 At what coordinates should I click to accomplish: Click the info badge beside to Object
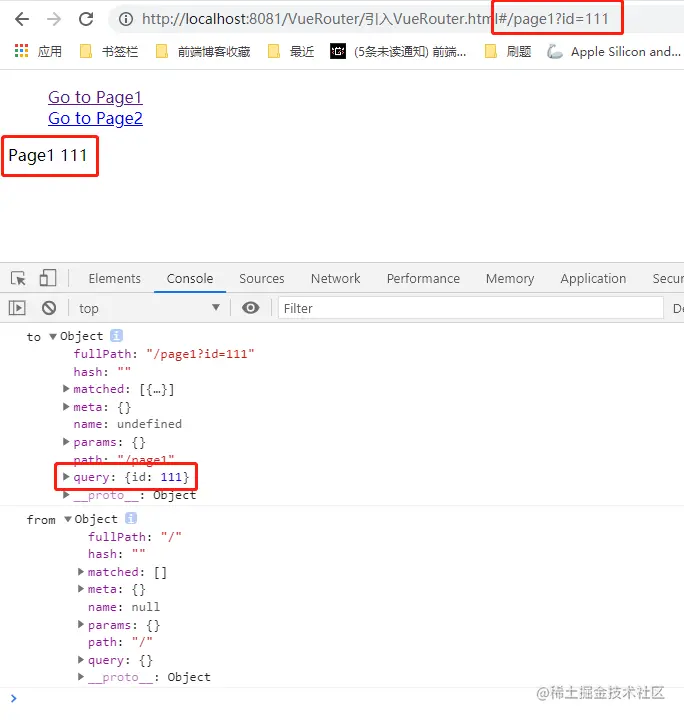point(116,336)
